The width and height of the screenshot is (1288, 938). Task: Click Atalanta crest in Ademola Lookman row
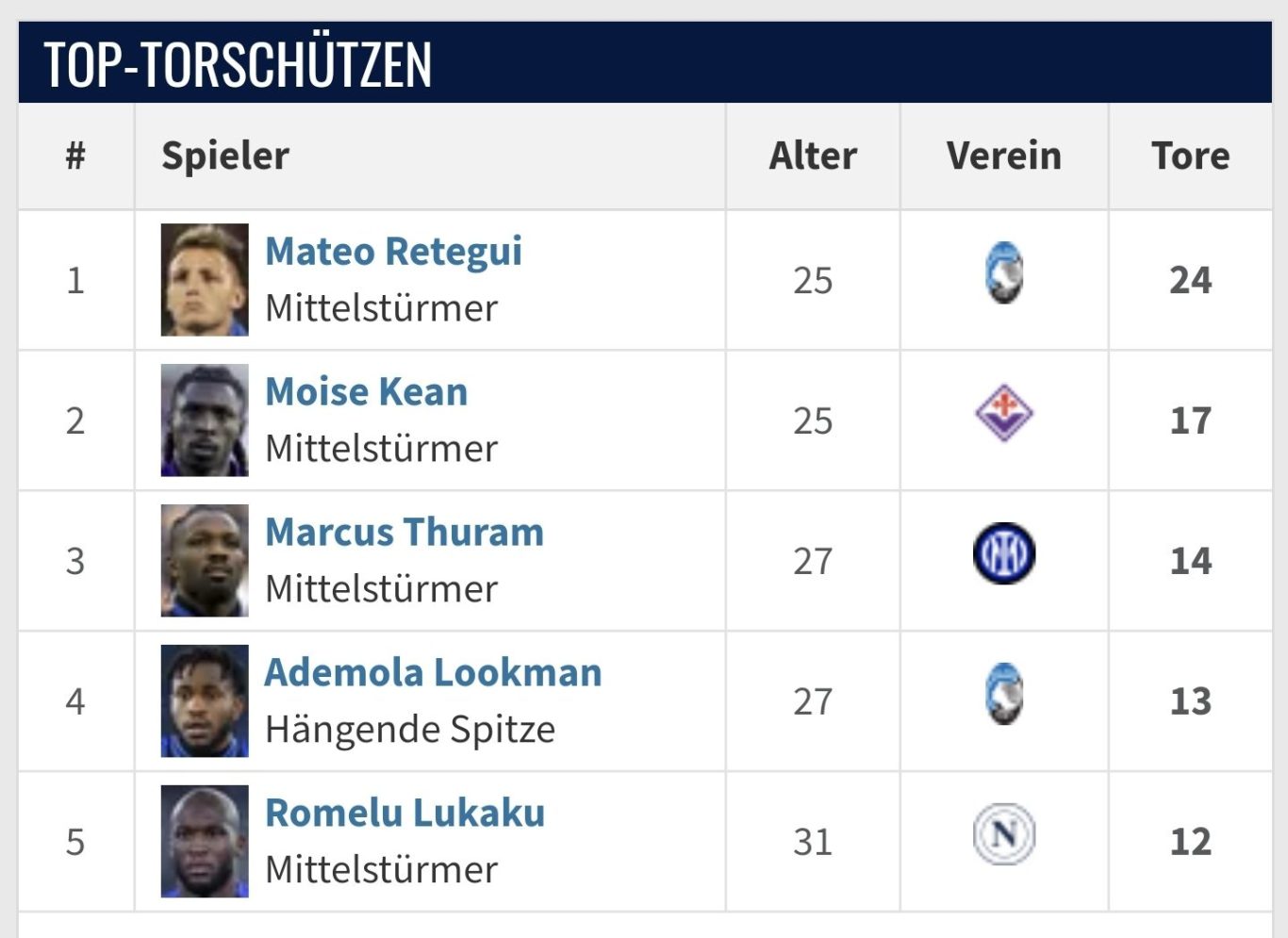click(1004, 694)
